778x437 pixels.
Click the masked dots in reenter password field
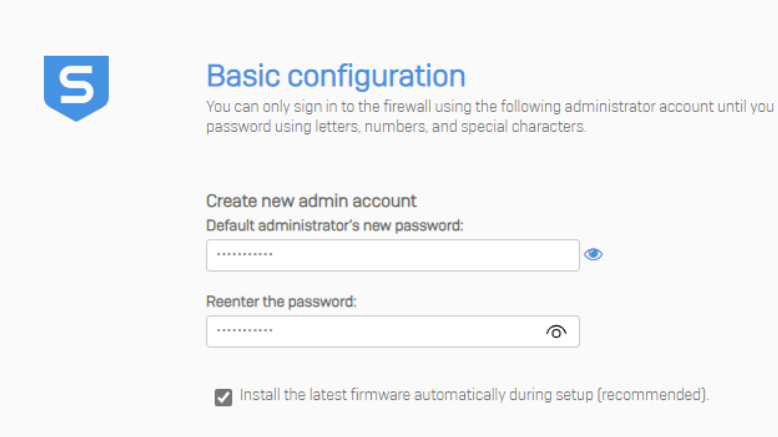coord(244,332)
